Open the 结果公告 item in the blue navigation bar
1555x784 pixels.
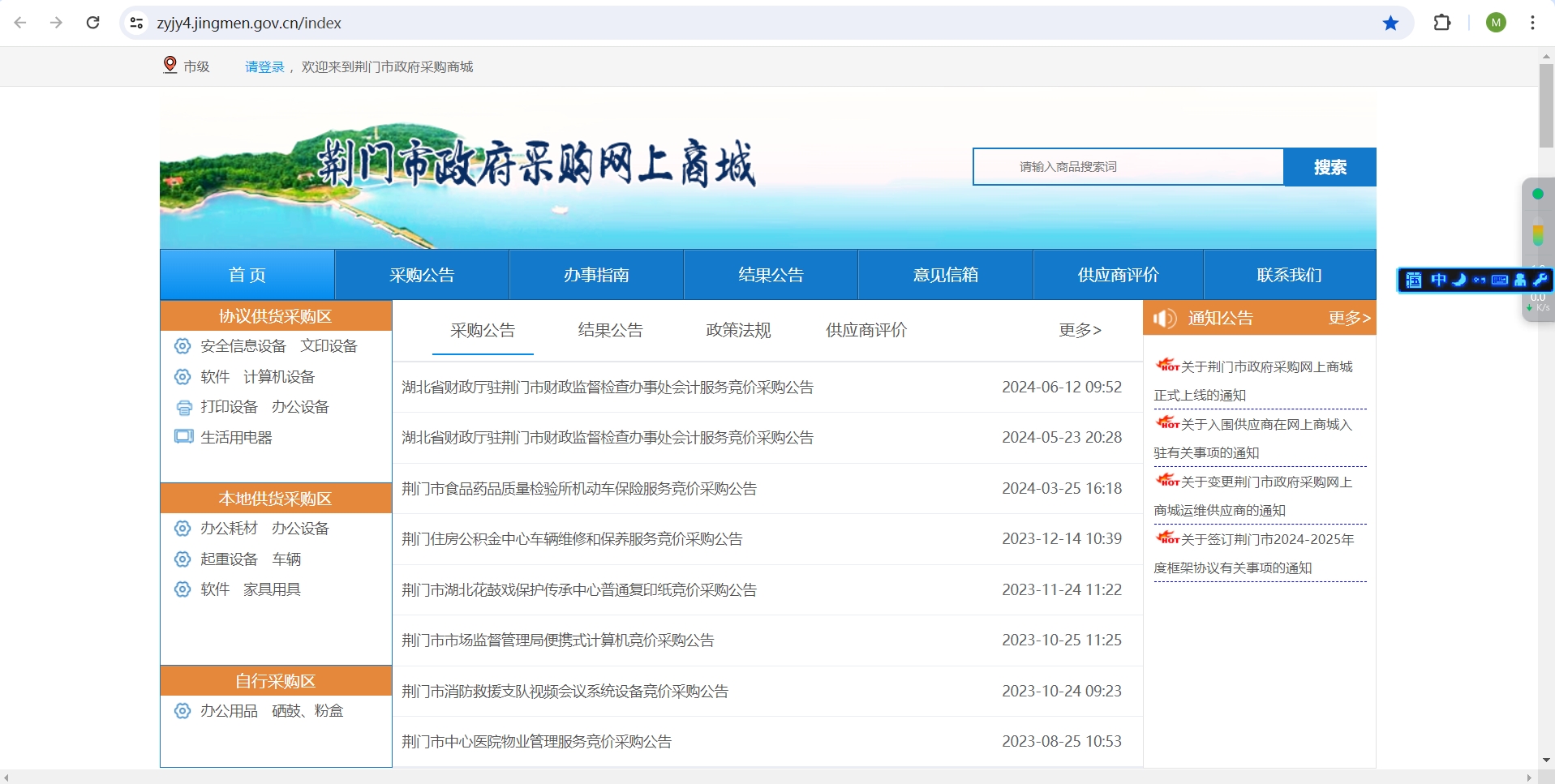(x=771, y=275)
